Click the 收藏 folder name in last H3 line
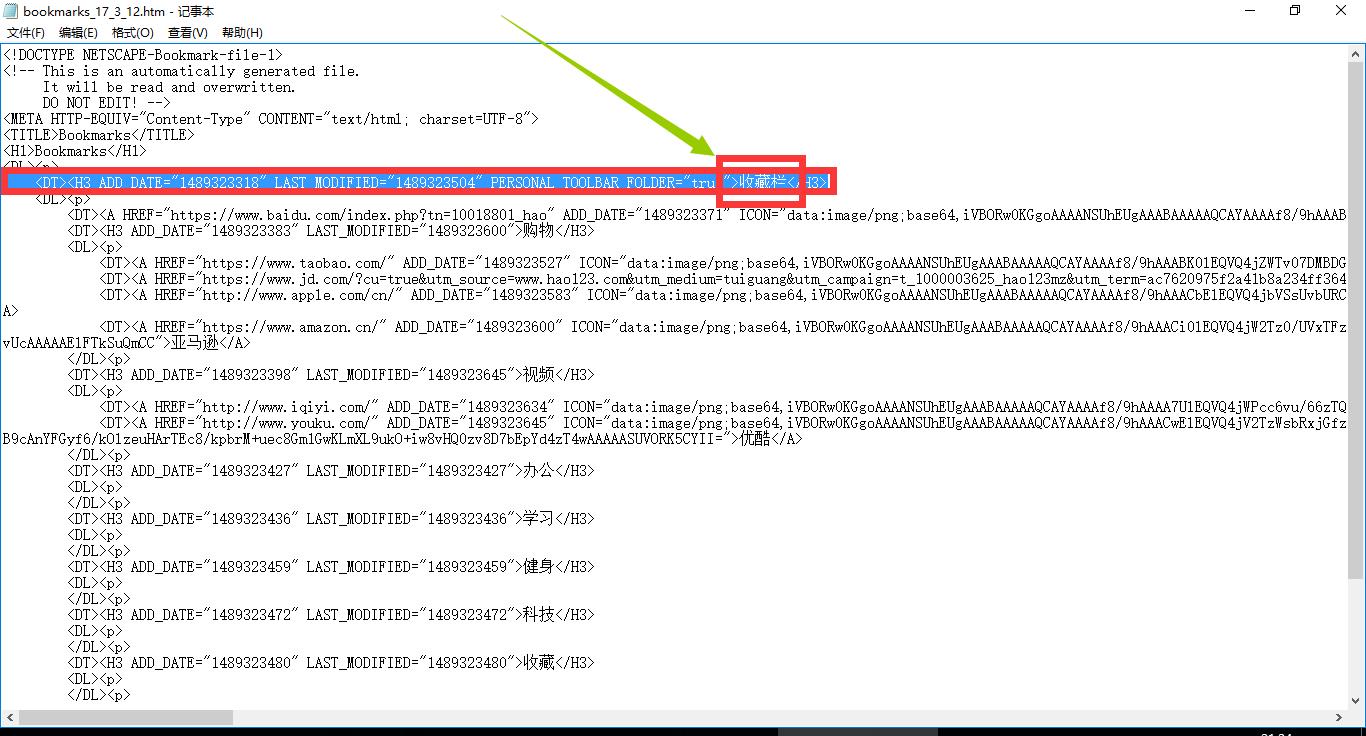Screen dimensions: 1366x736 coord(539,663)
